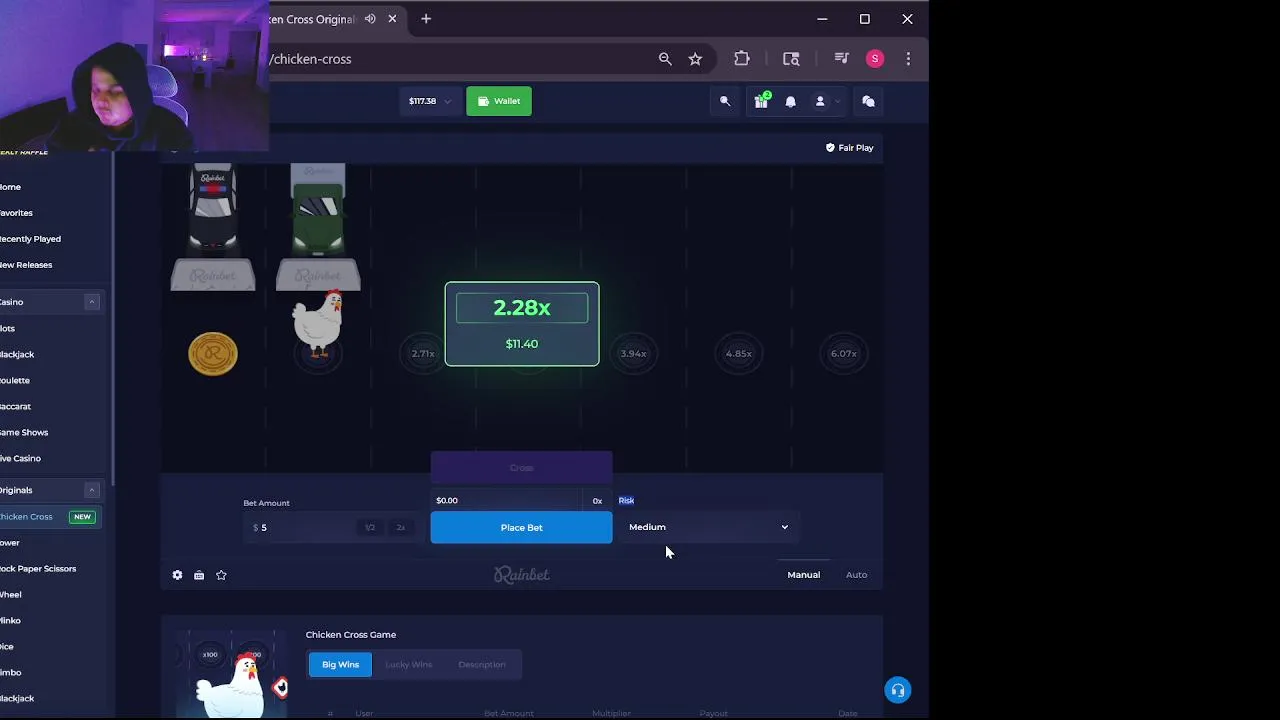Open the chat bubble icon
Screen dimensions: 1280x720
pyautogui.click(x=868, y=101)
